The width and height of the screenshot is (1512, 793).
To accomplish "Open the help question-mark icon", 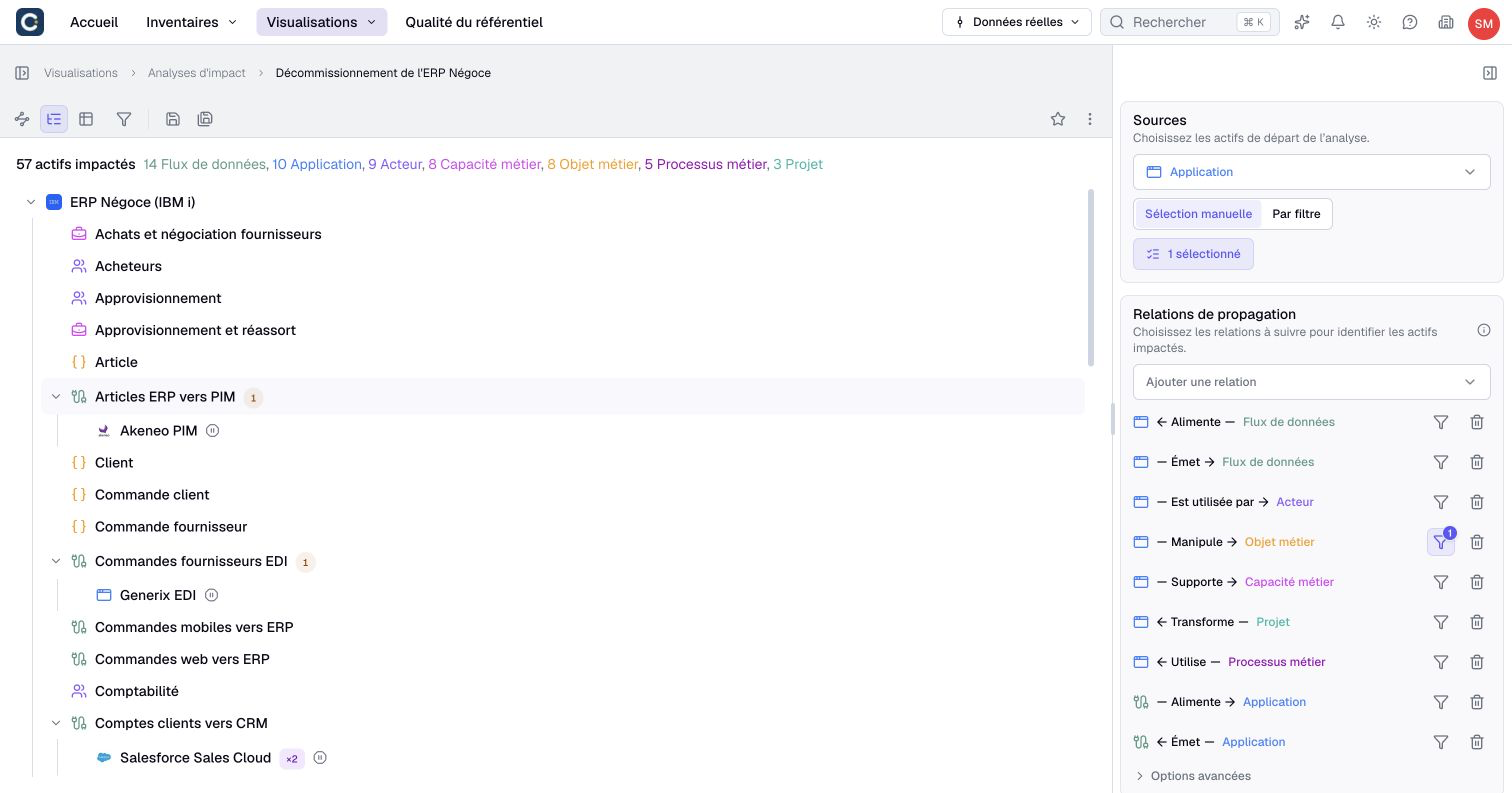I will 1410,22.
